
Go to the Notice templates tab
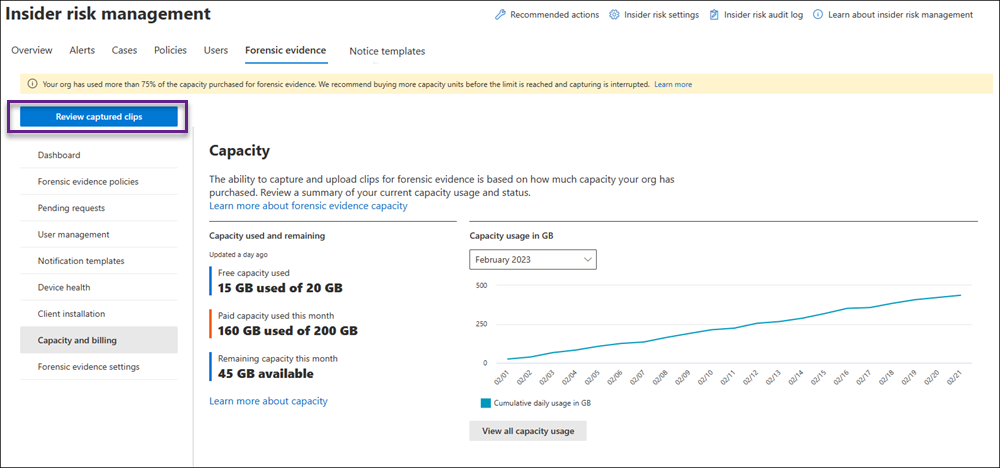click(387, 51)
